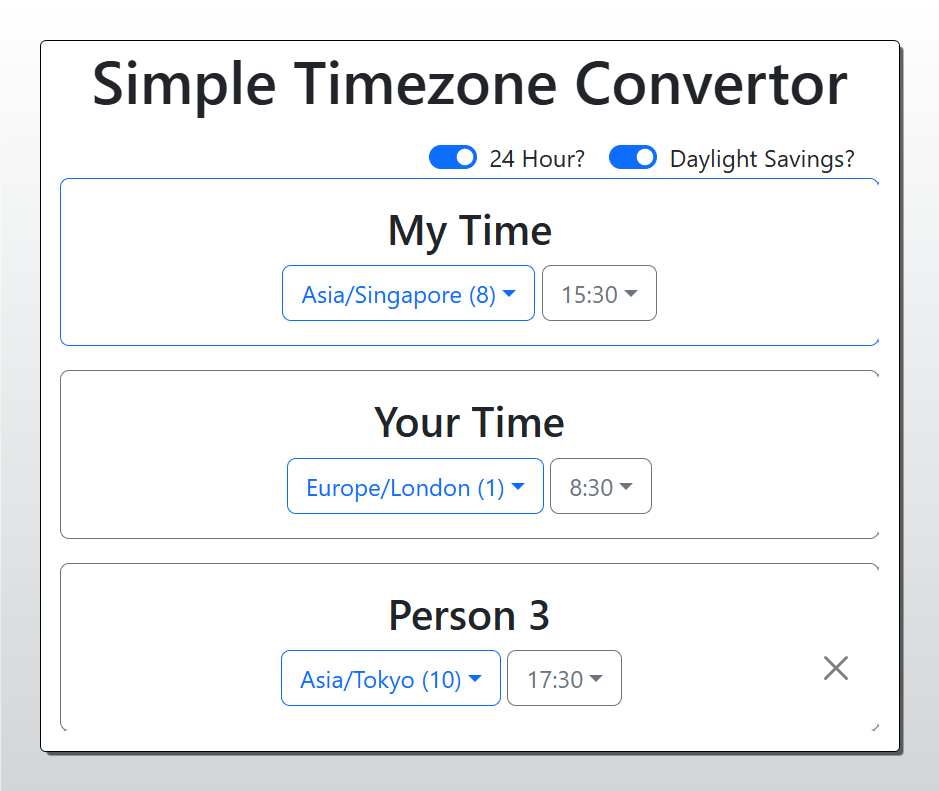Click the caret arrow beside Asia/Singapore
939x791 pixels.
(509, 293)
